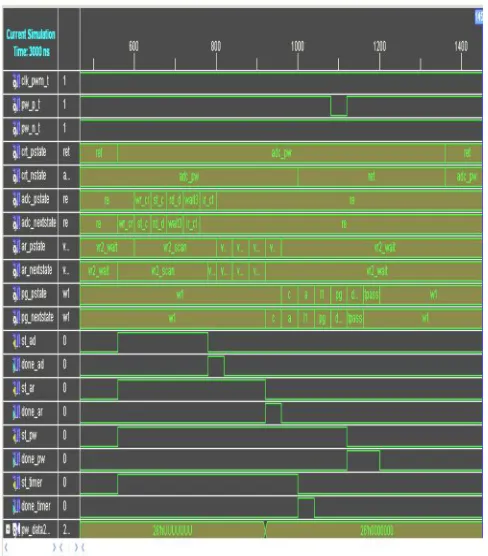
Task: Click the pw_n_t signal icon
Action: pos(16,128)
